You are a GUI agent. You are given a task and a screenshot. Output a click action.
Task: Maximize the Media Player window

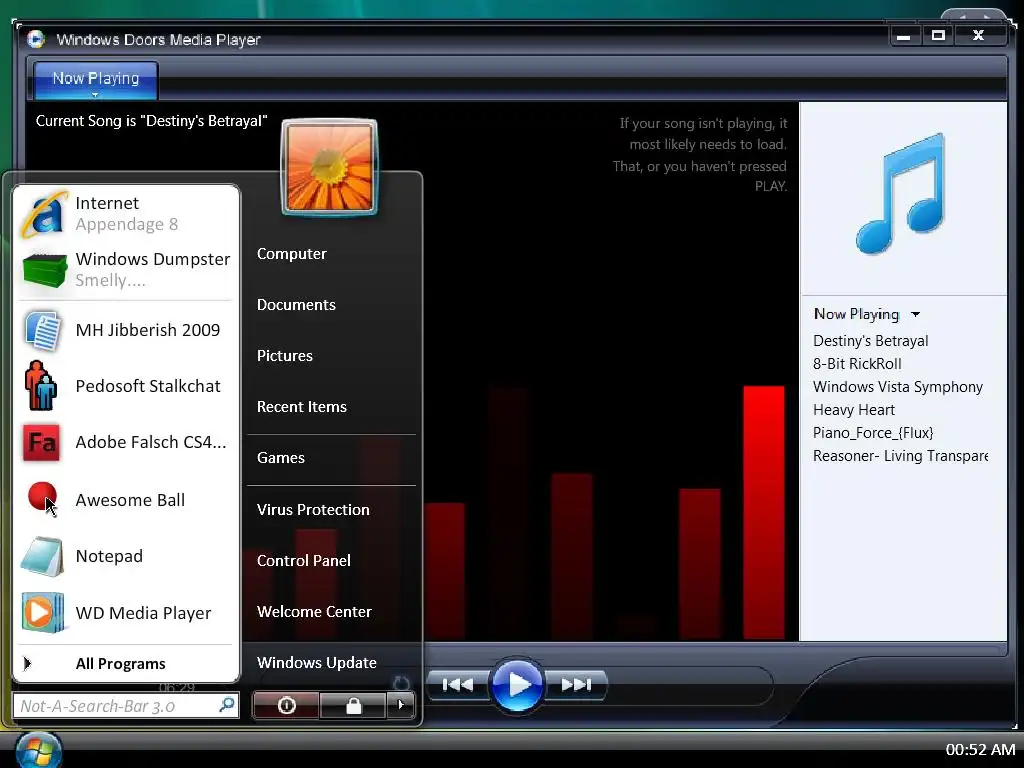click(938, 36)
